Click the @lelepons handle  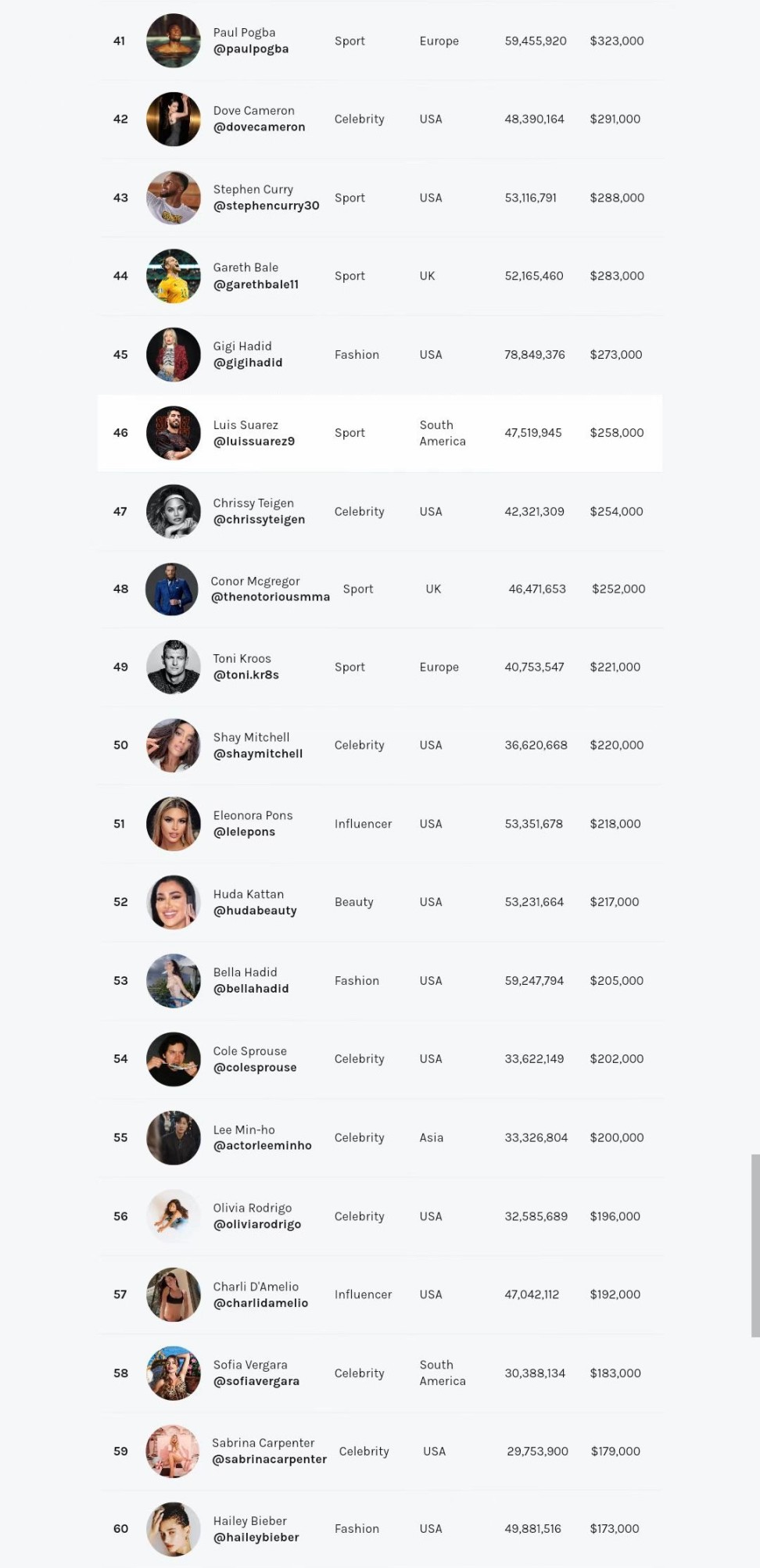[244, 832]
